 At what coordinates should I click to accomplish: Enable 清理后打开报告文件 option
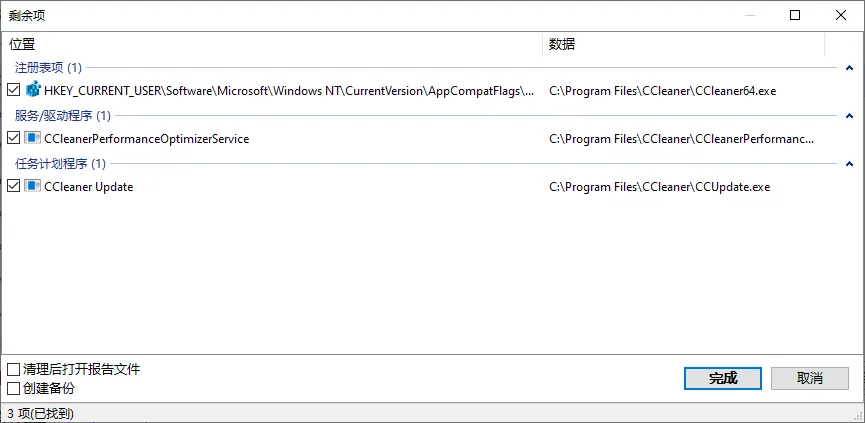[x=14, y=369]
